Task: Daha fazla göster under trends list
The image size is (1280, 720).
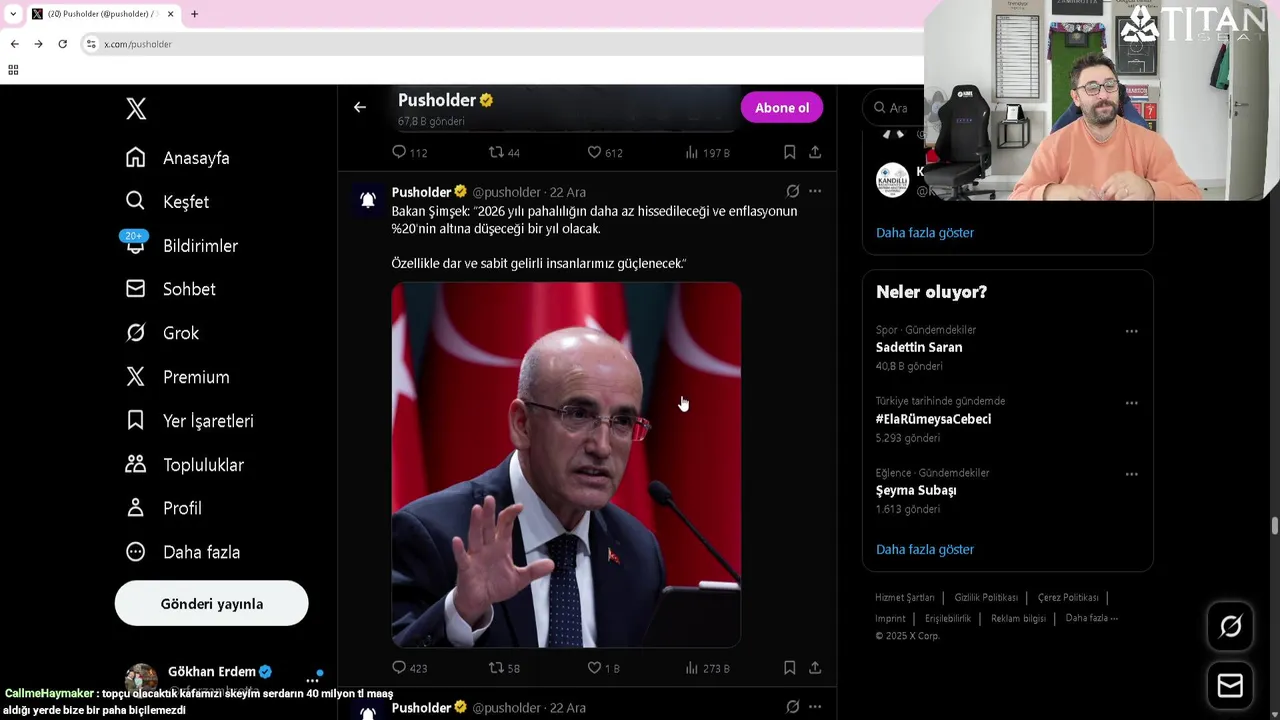Action: click(x=925, y=550)
